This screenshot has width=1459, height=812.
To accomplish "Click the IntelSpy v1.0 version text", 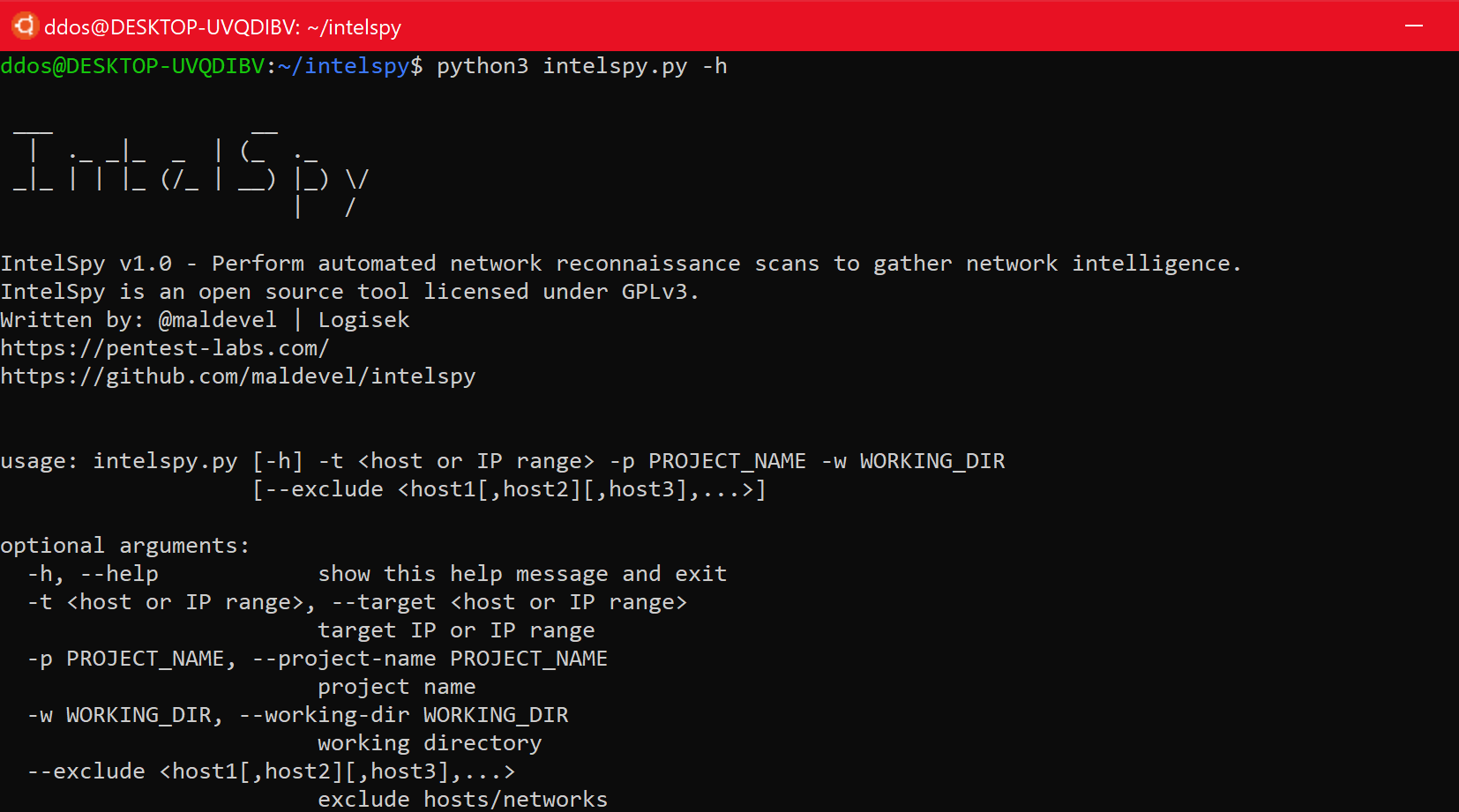I will tap(86, 264).
